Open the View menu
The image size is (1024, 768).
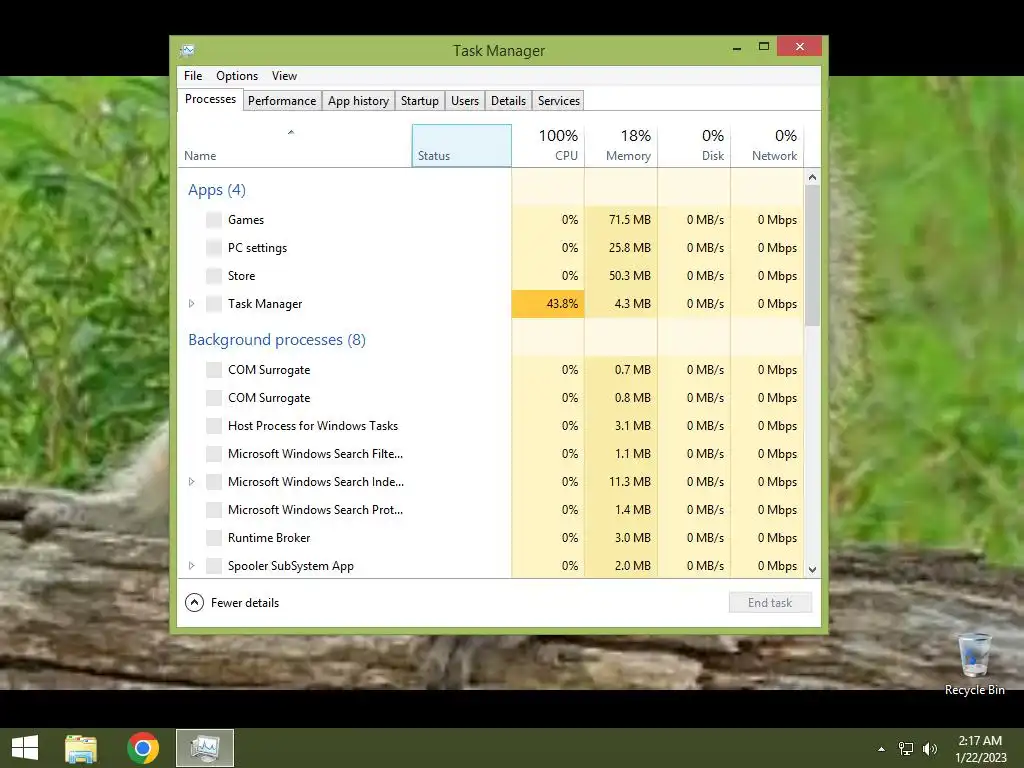(x=284, y=76)
